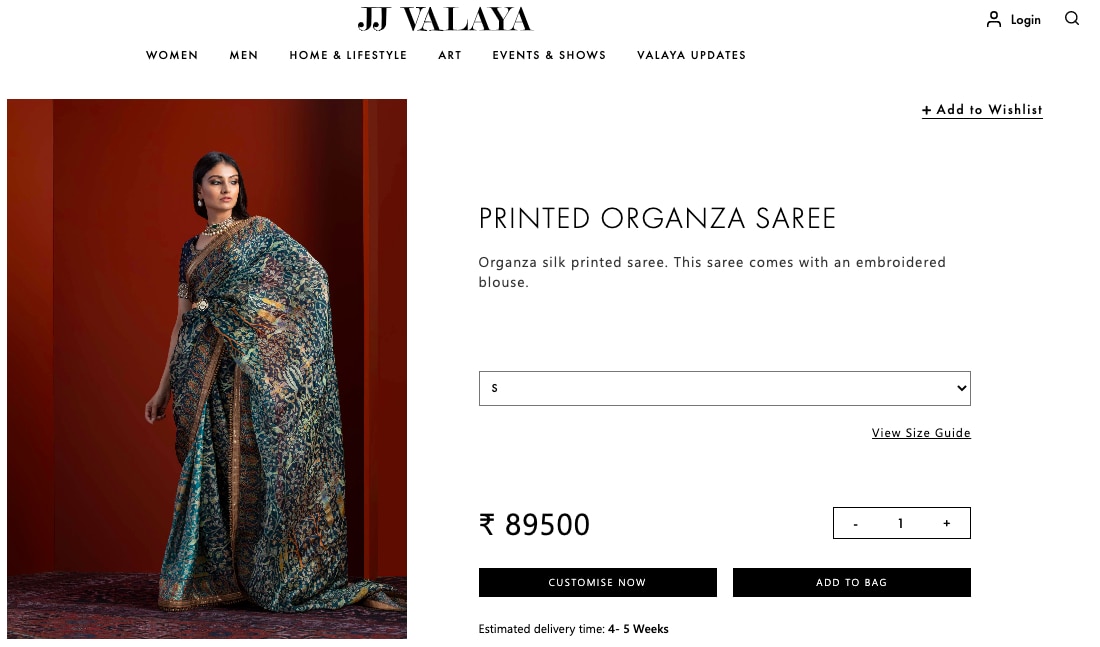
Task: Click the Add to Bag button
Action: 852,582
